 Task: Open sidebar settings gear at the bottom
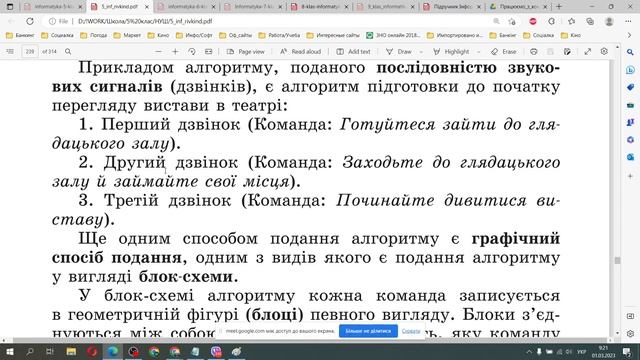pyautogui.click(x=630, y=333)
